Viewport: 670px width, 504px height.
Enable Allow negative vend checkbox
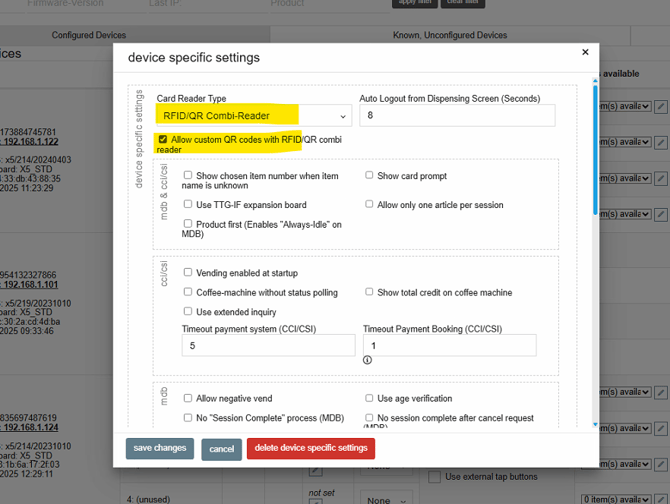tap(188, 399)
